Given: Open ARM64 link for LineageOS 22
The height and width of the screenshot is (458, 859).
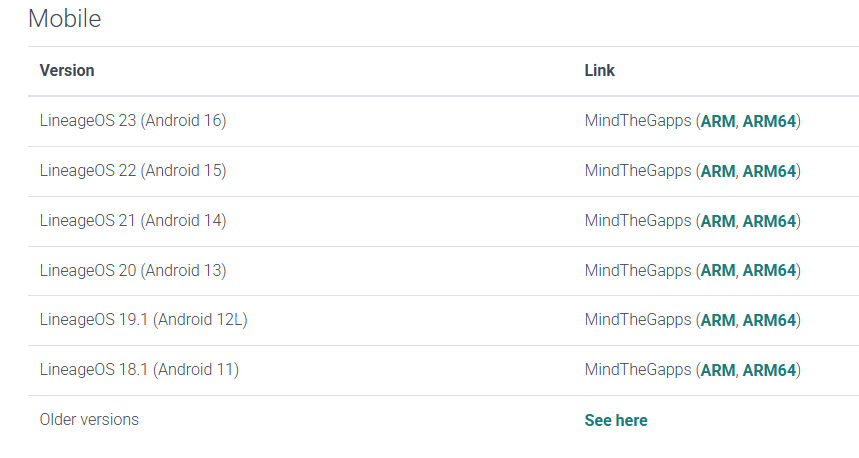Looking at the screenshot, I should click(x=769, y=171).
